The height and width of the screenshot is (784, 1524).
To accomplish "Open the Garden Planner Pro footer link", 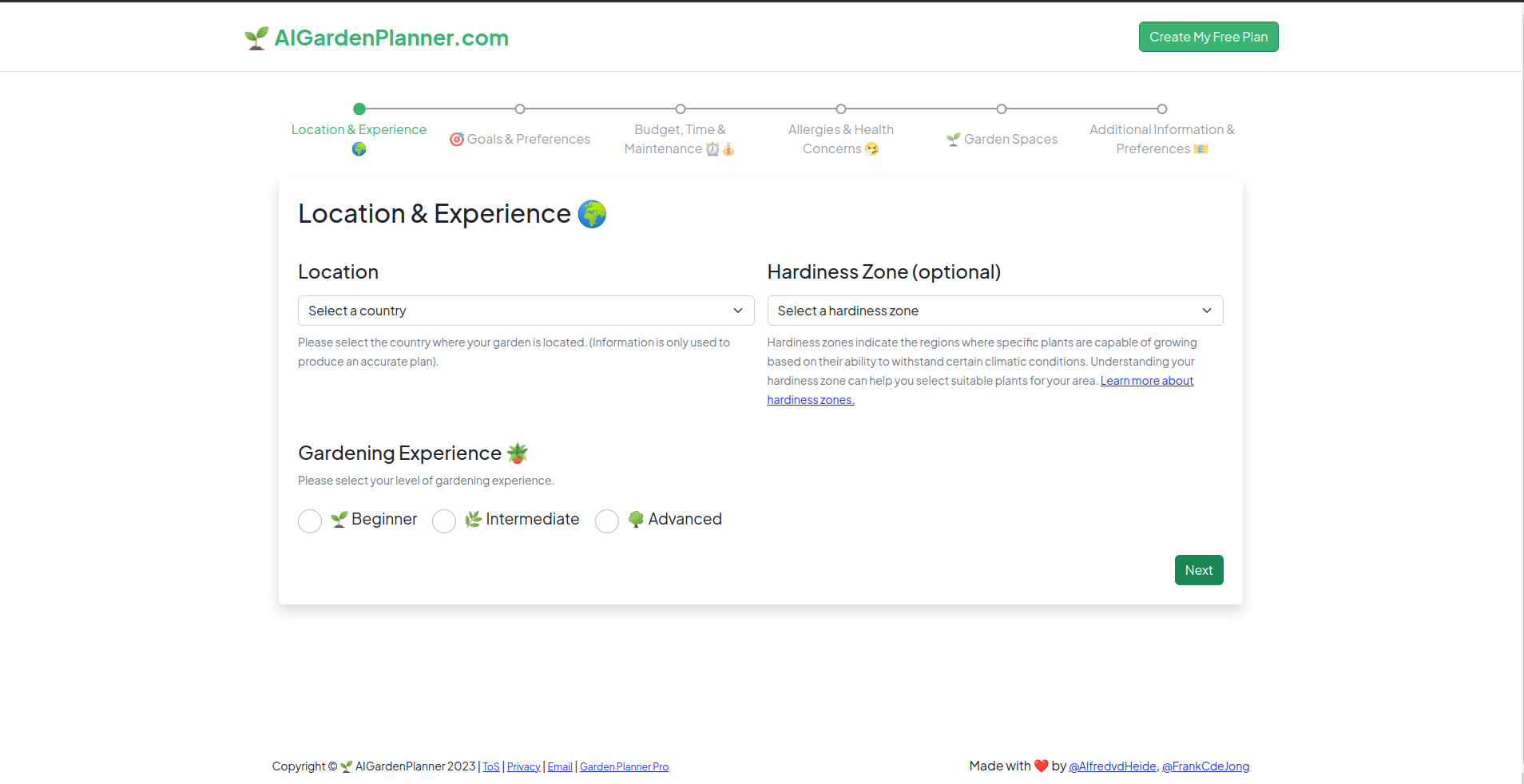I will point(624,766).
